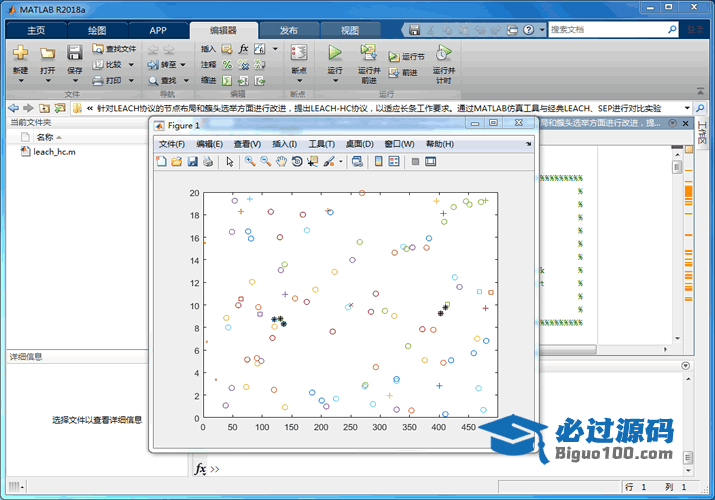Image resolution: width=715 pixels, height=500 pixels.
Task: Select the Zoom In tool in Figure 1
Action: (249, 161)
